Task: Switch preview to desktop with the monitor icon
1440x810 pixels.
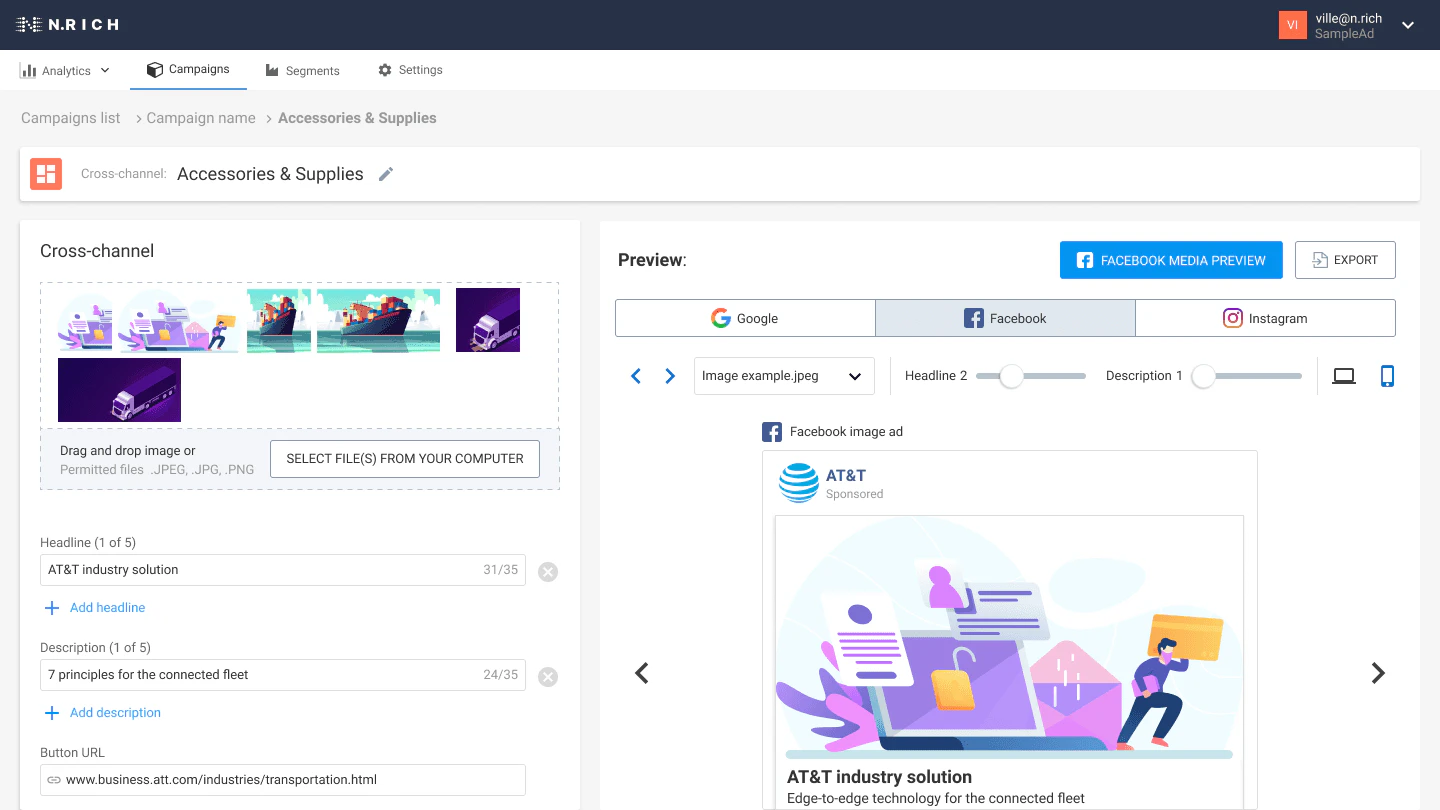Action: pos(1344,375)
